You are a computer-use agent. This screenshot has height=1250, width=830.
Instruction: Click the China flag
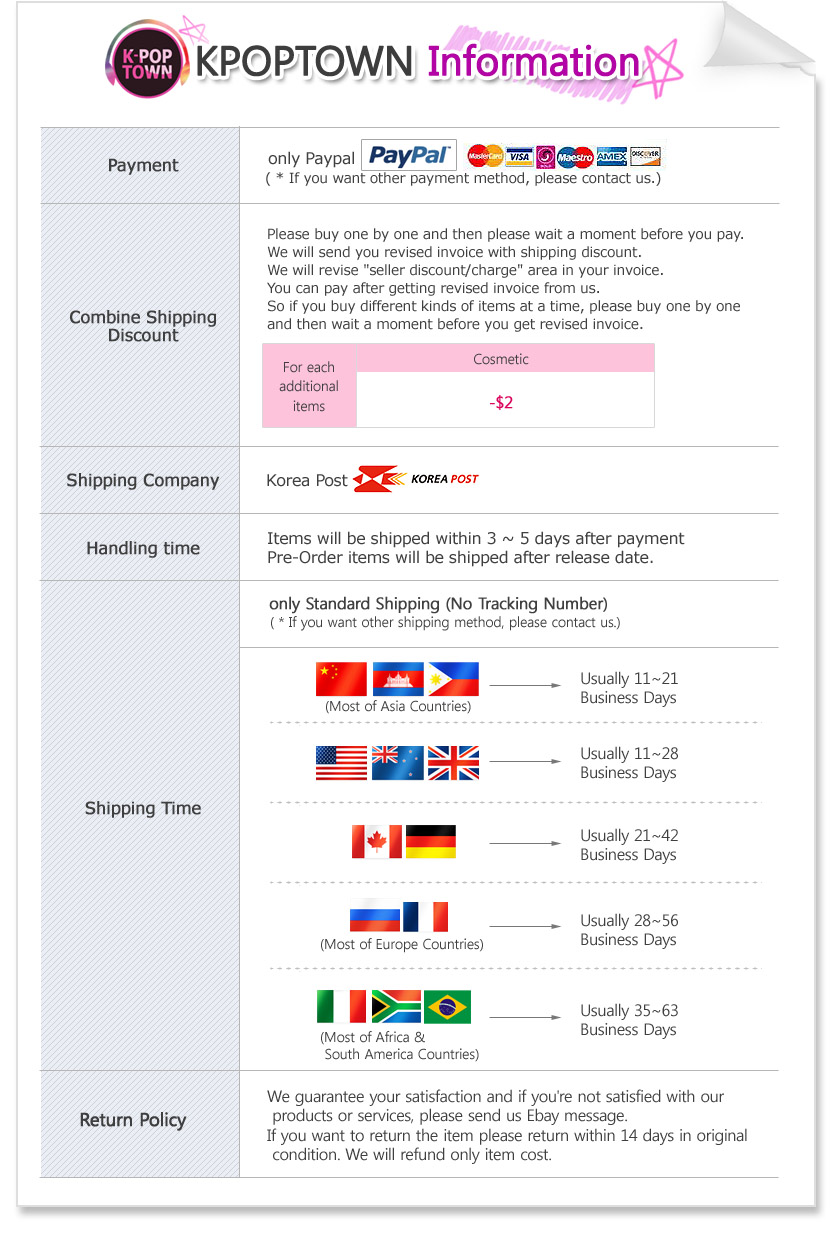(341, 679)
